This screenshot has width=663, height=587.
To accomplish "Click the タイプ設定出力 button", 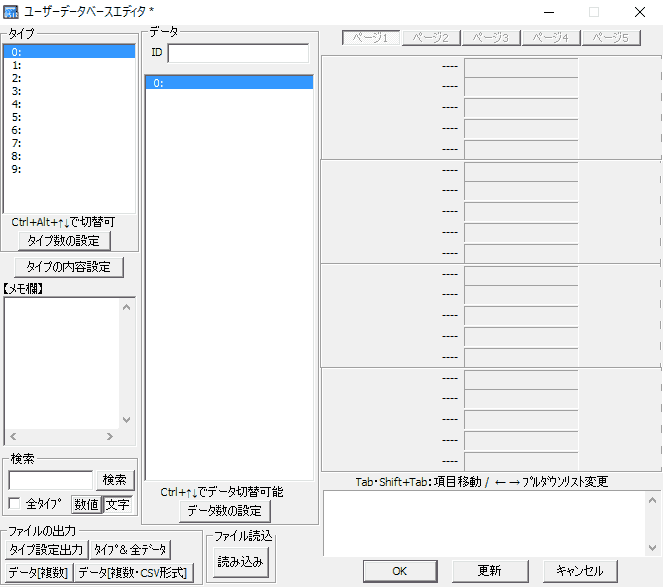I will tap(47, 550).
